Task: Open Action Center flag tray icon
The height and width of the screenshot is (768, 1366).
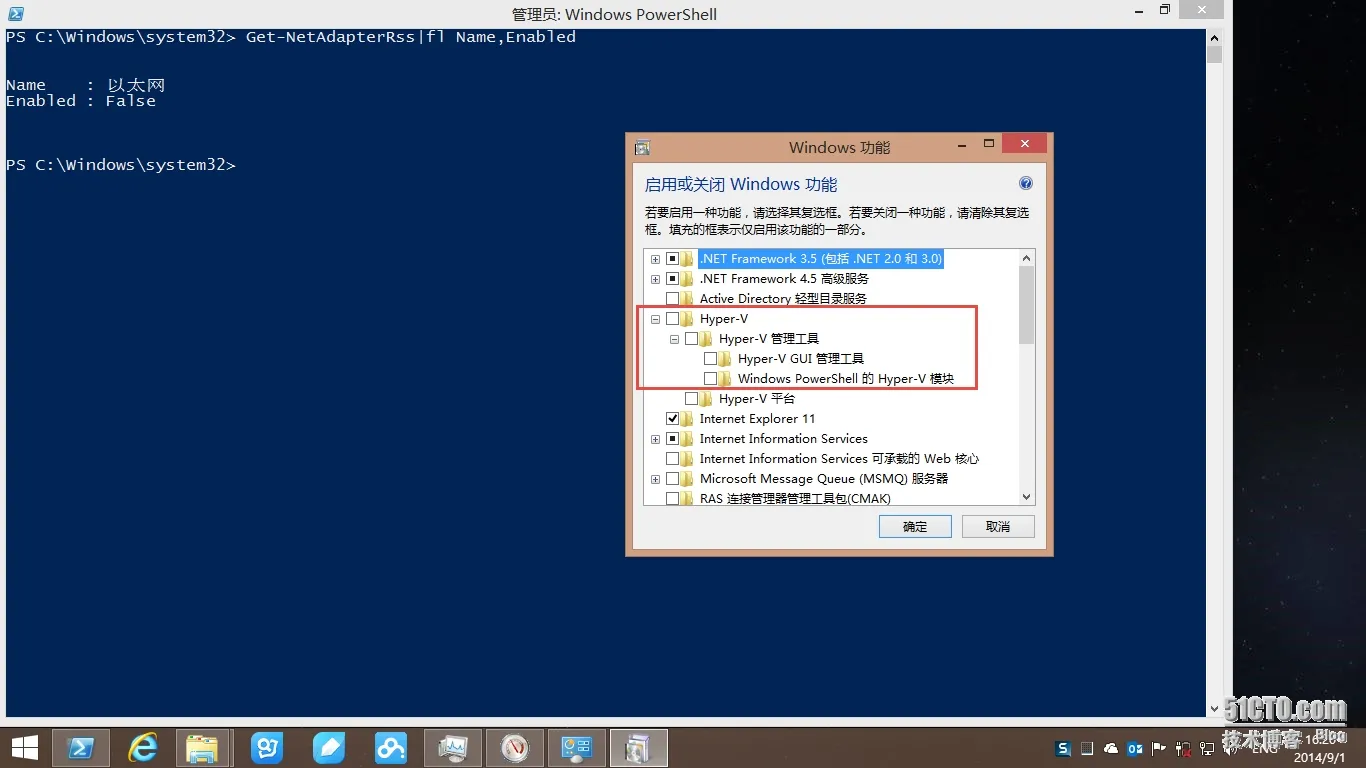Action: click(1159, 749)
